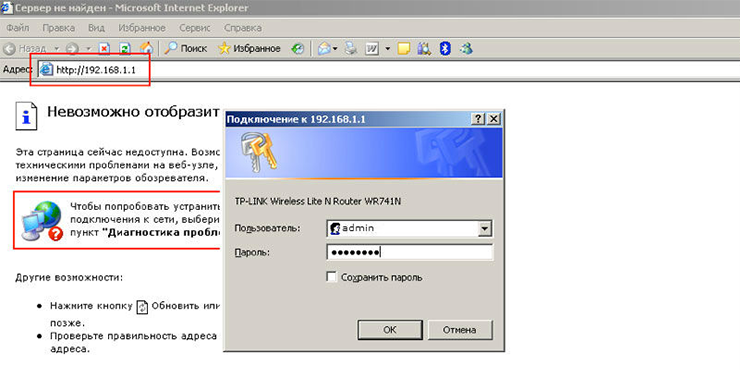Click the Print toolbar icon

coord(351,48)
